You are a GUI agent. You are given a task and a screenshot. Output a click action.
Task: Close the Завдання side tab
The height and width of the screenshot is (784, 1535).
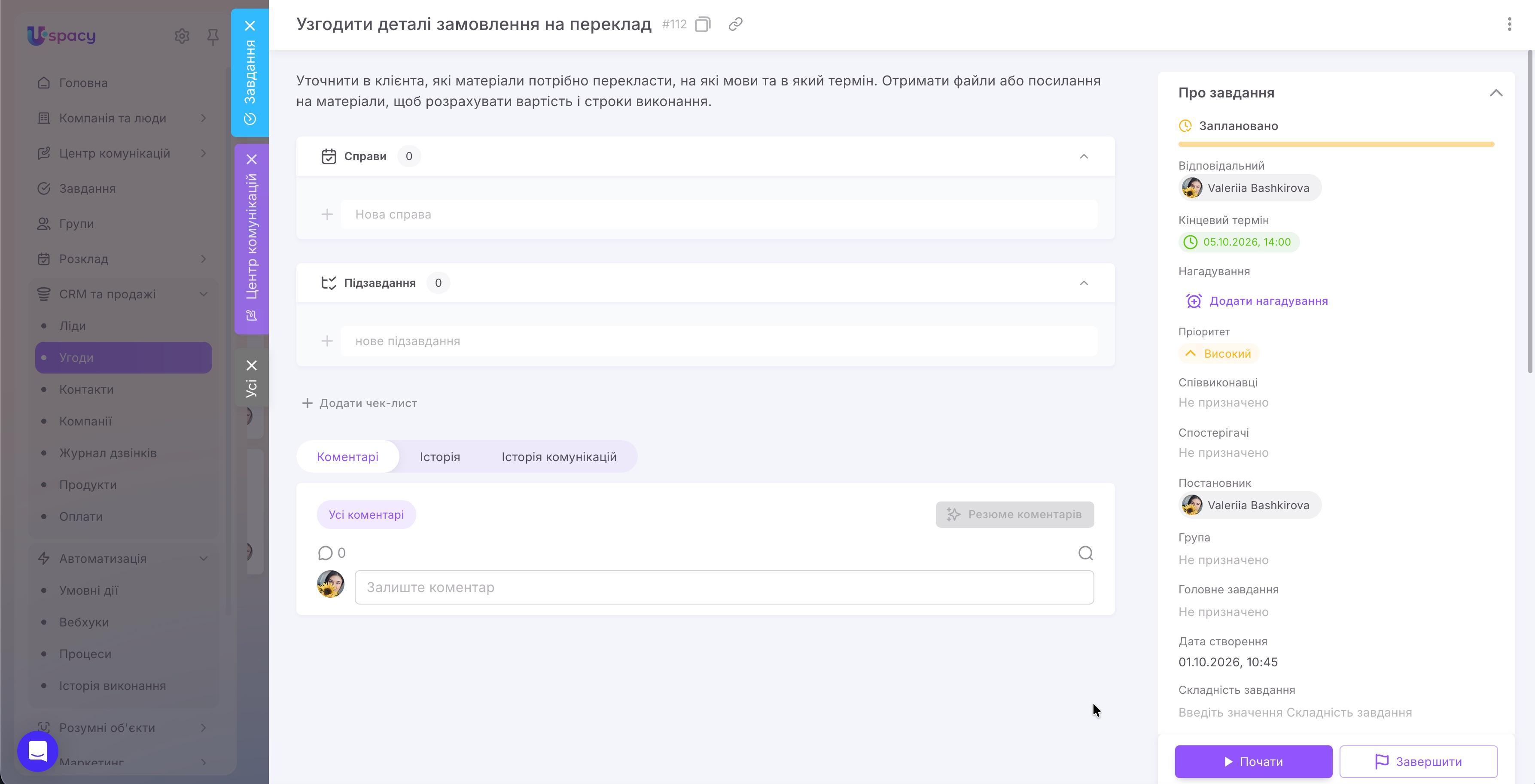(250, 26)
